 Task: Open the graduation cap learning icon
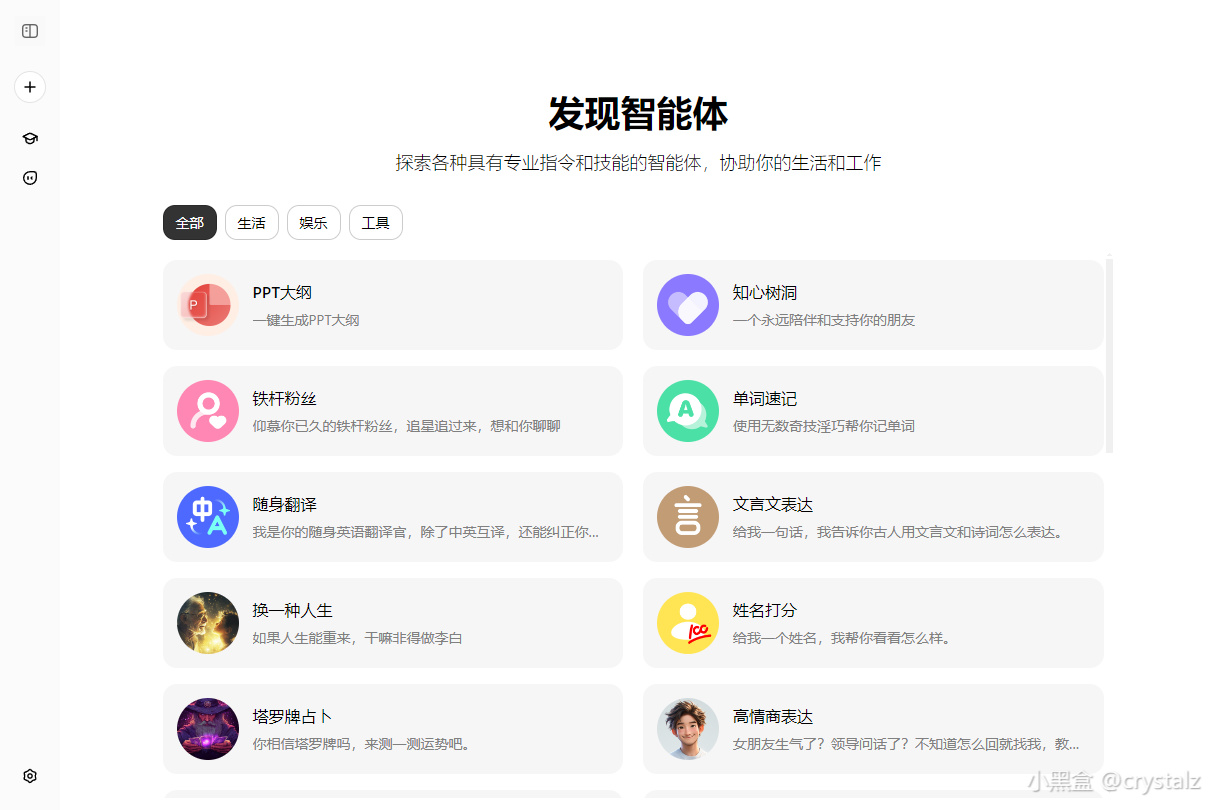(x=29, y=138)
